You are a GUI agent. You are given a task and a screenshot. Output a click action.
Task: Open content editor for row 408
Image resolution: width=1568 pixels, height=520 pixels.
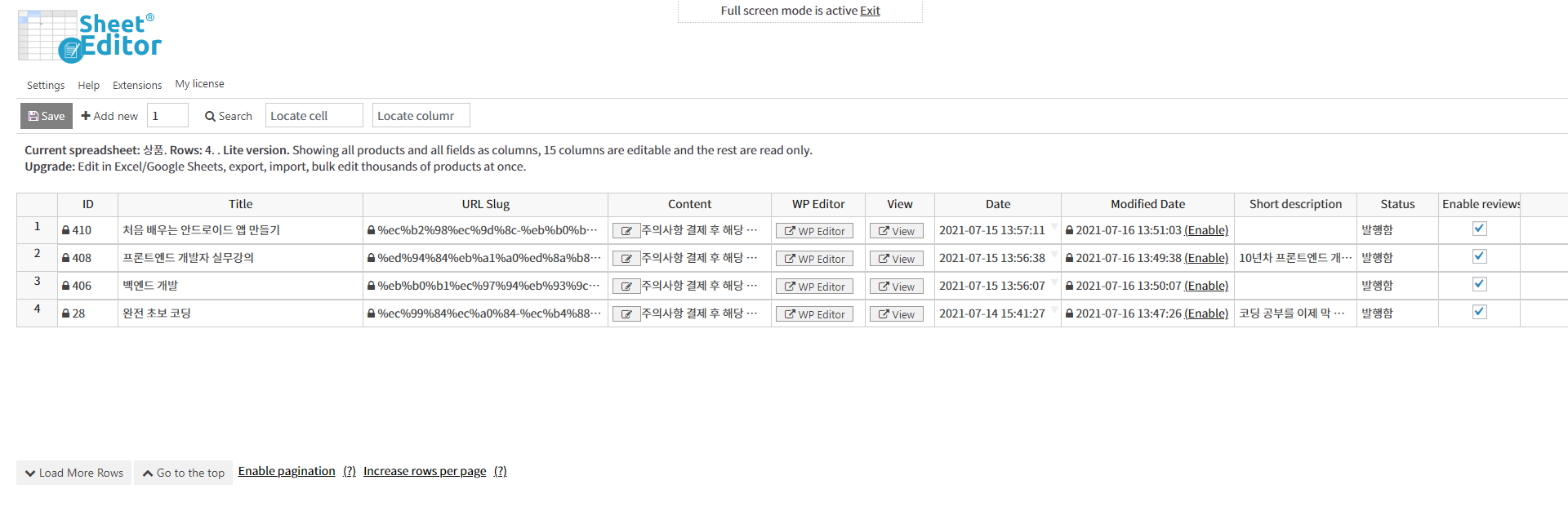(x=626, y=259)
